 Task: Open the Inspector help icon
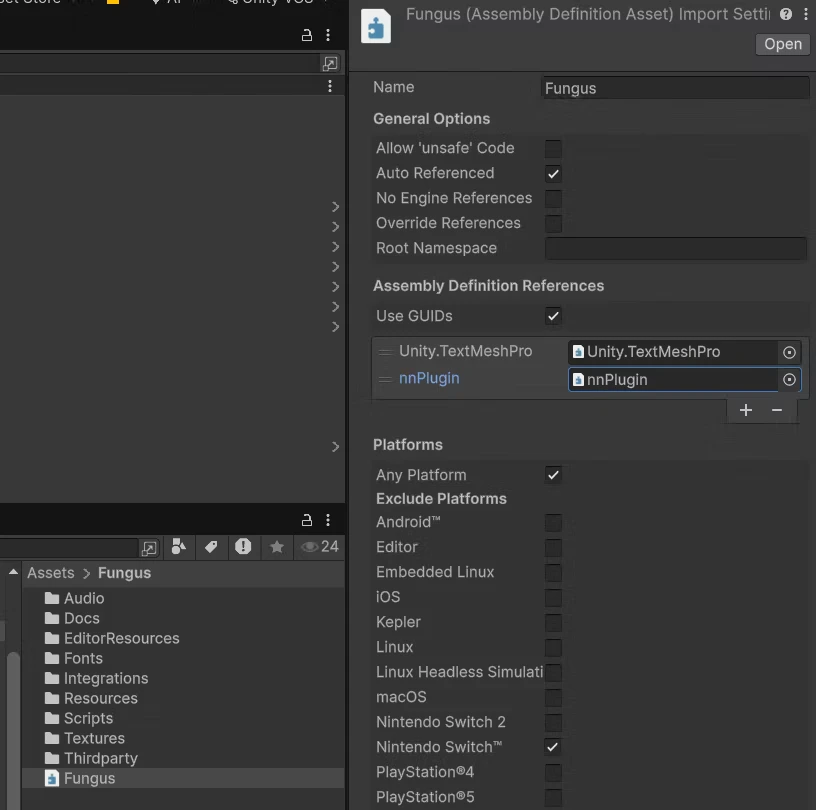point(786,14)
